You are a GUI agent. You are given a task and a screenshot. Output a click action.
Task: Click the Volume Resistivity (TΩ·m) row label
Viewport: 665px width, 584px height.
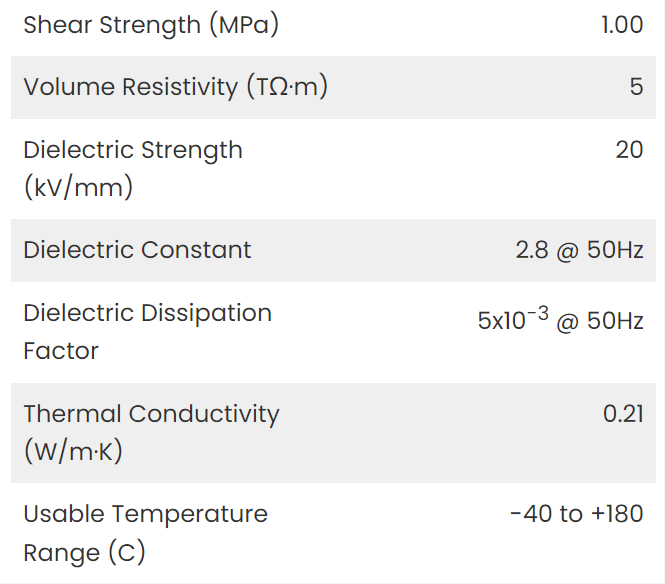coord(176,87)
